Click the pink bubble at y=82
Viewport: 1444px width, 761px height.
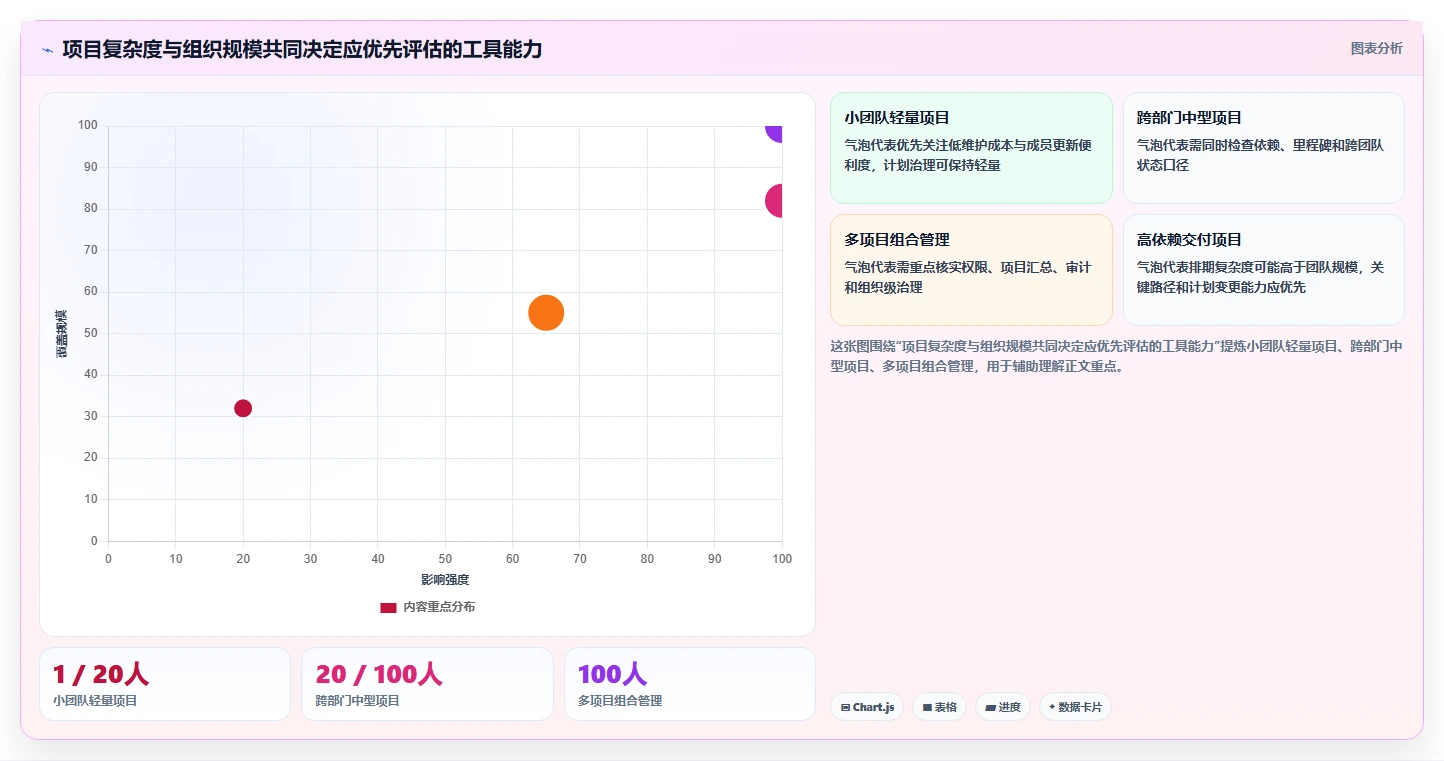(x=774, y=201)
